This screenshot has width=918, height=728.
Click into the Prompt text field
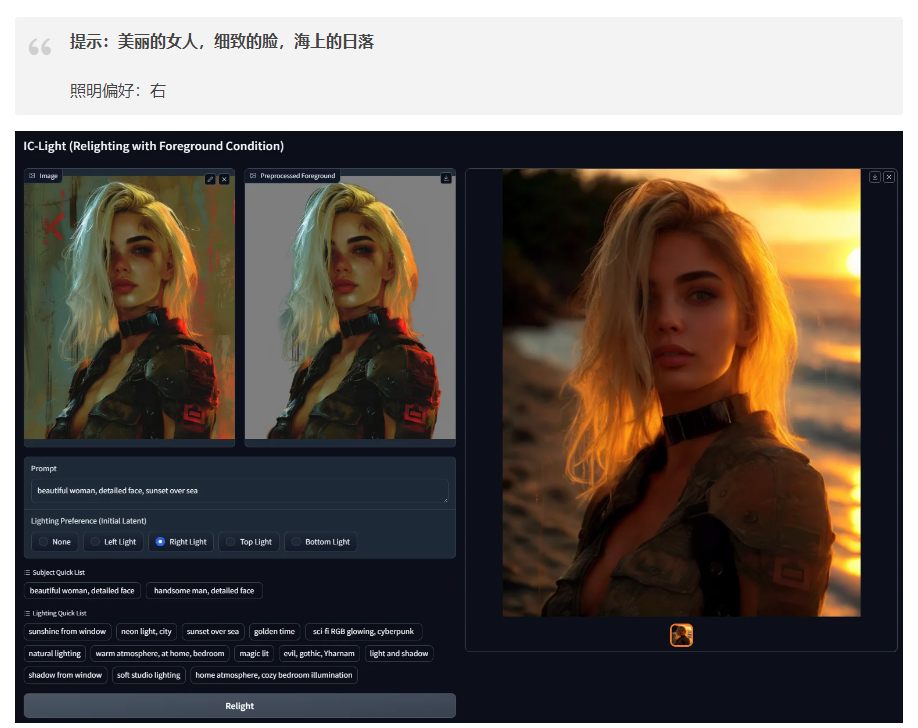239,491
